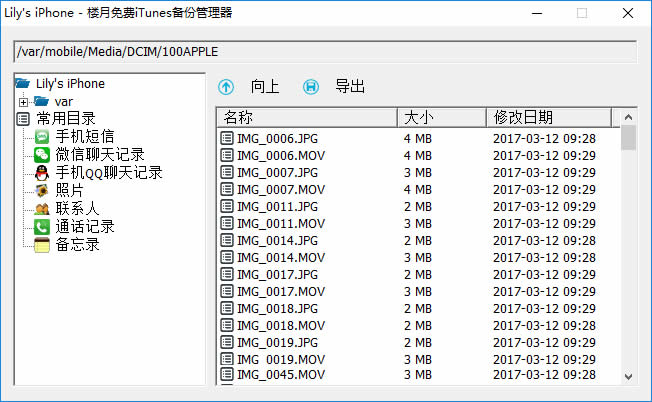The width and height of the screenshot is (652, 402).
Task: Click the up-arrow 向上 icon
Action: [x=226, y=87]
